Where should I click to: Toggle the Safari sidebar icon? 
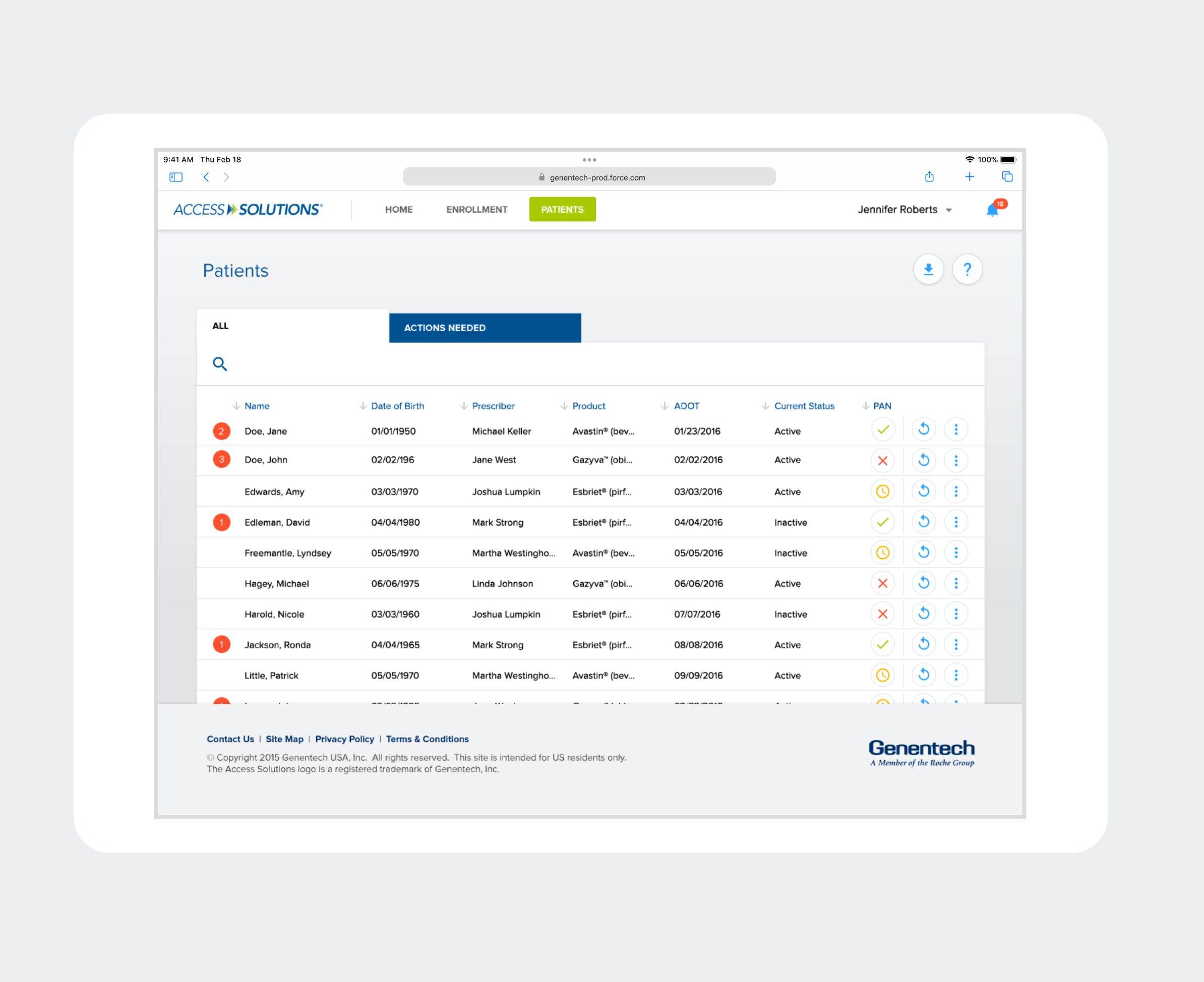tap(176, 177)
